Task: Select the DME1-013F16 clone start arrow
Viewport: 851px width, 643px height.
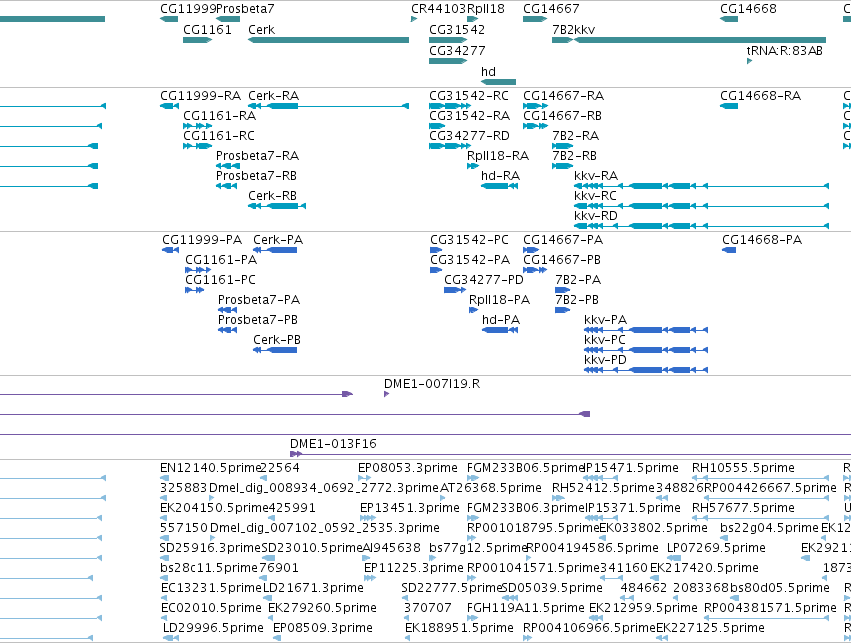Action: pos(296,454)
